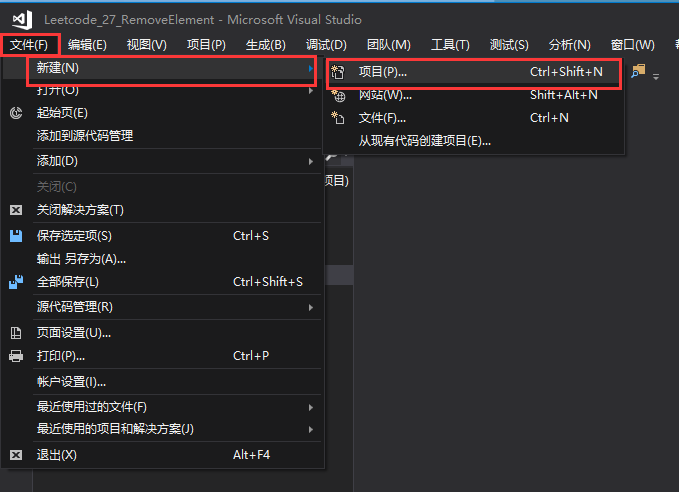Screen dimensions: 679x492
Task: Open the 视图(V) menu
Action: click(146, 45)
